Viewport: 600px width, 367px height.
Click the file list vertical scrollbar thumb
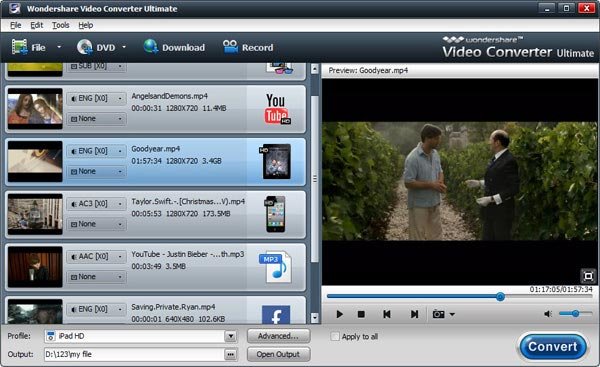315,179
